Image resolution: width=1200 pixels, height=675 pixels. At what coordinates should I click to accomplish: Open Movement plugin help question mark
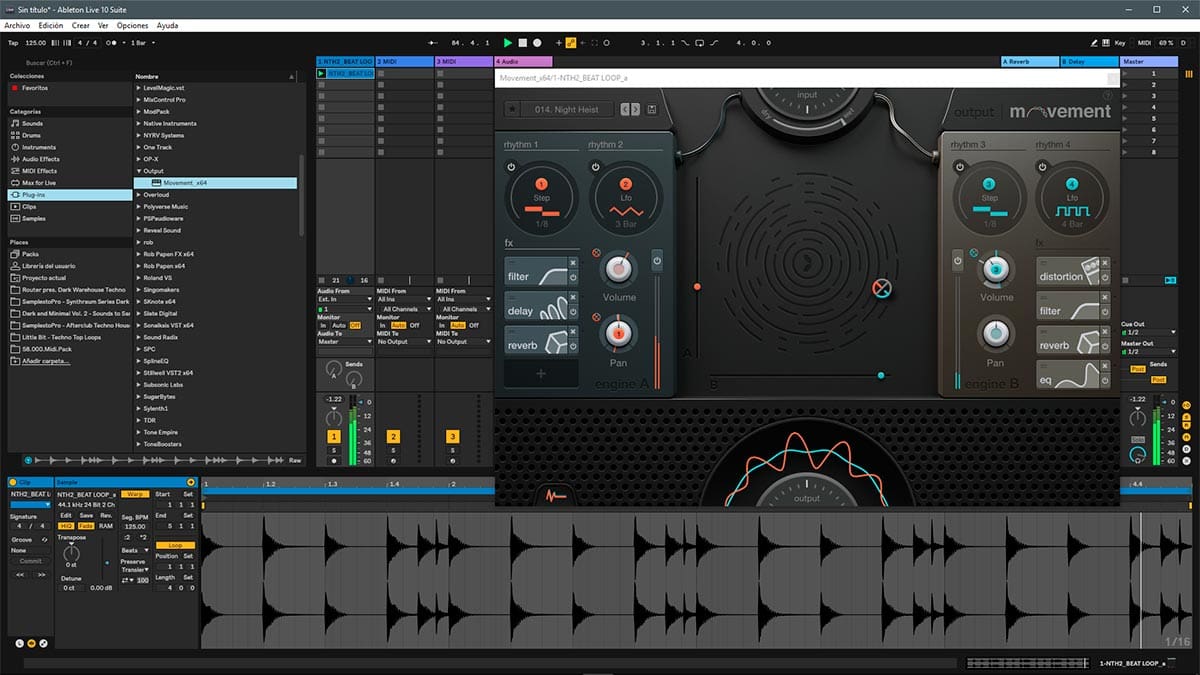click(1107, 97)
